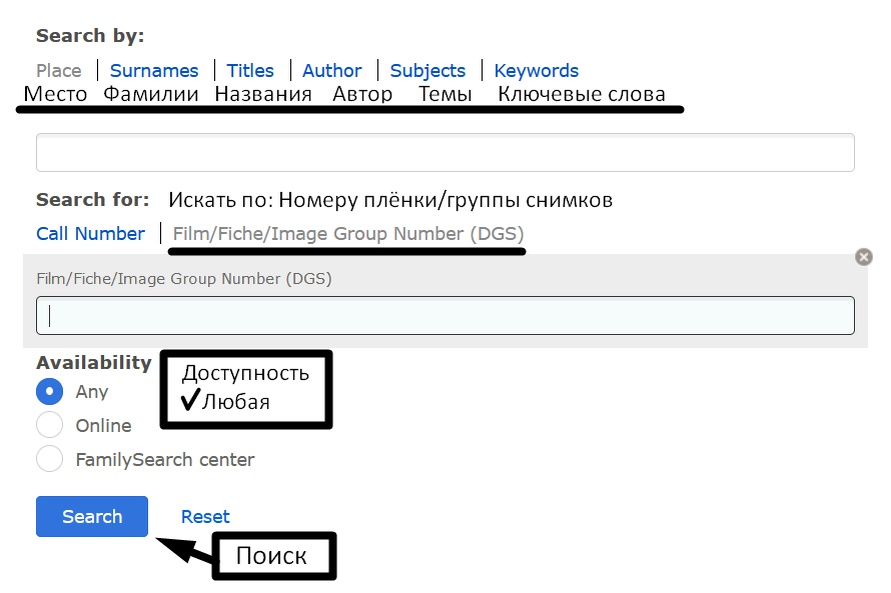Switch to Call Number search
The height and width of the screenshot is (593, 891).
coord(90,233)
